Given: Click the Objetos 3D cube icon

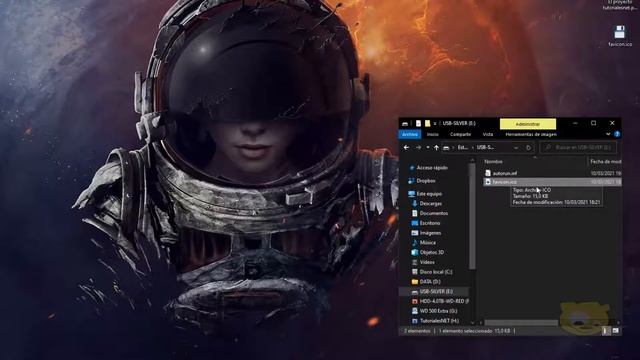Looking at the screenshot, I should 415,252.
